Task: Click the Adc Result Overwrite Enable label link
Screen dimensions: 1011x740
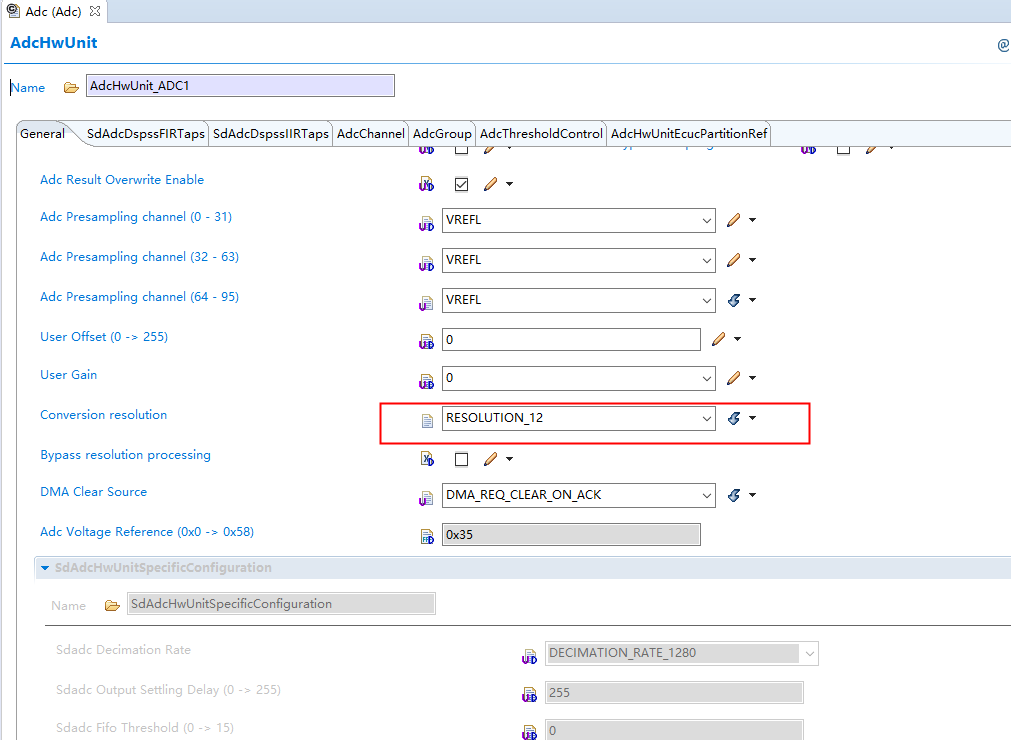Action: tap(122, 180)
